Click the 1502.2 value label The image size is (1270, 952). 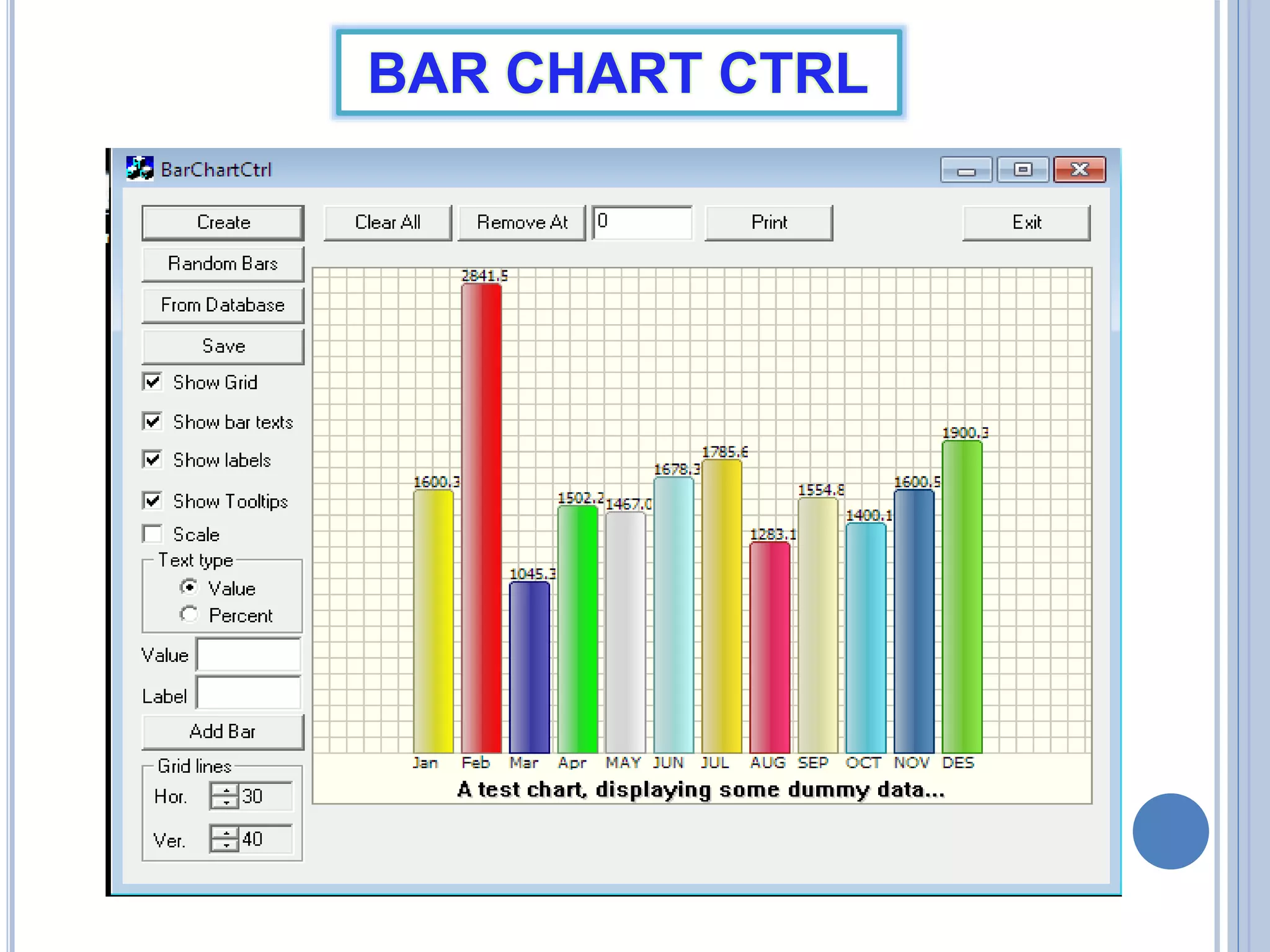click(581, 498)
